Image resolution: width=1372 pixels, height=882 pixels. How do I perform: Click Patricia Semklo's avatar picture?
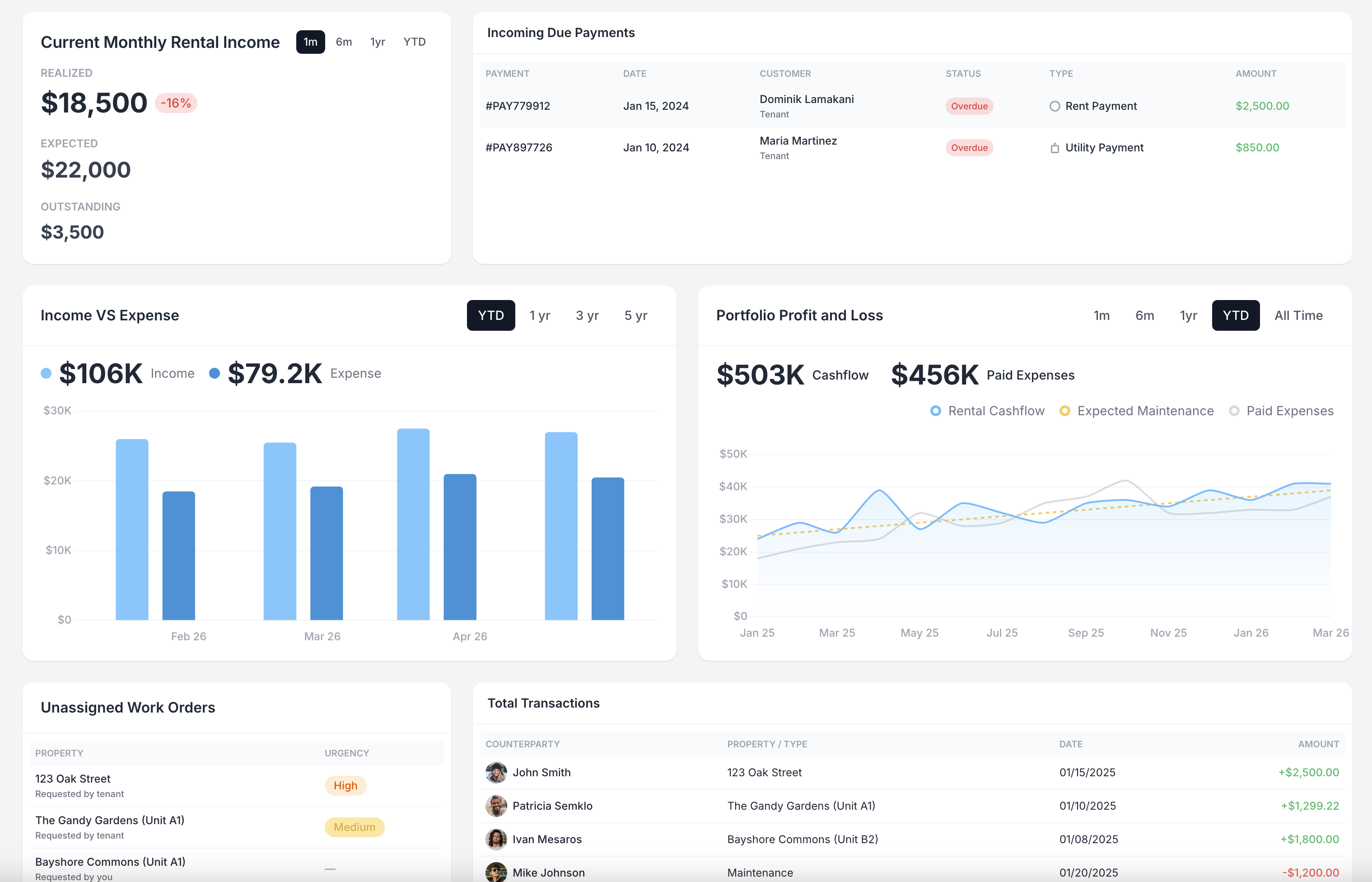click(x=496, y=806)
